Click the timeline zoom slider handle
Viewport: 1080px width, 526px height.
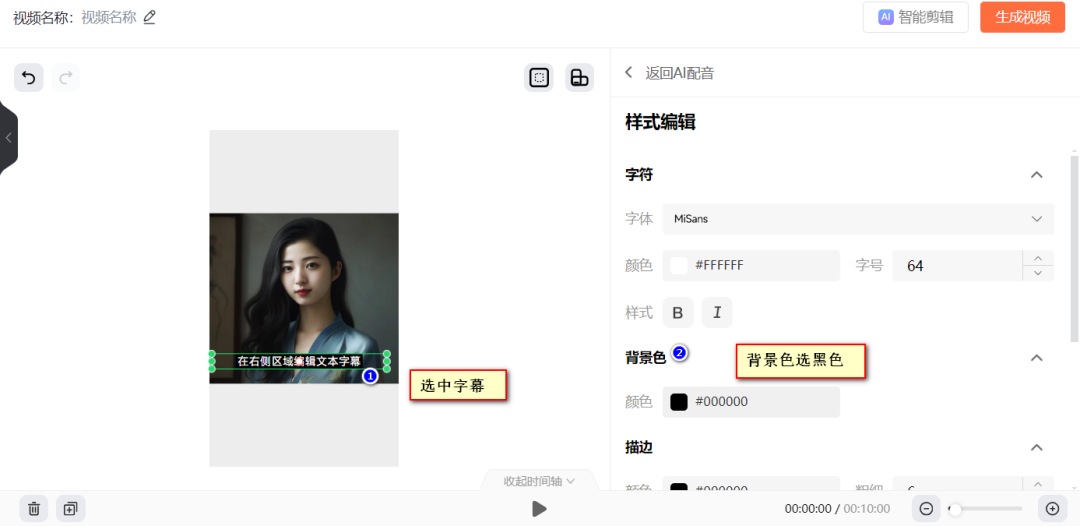click(955, 509)
